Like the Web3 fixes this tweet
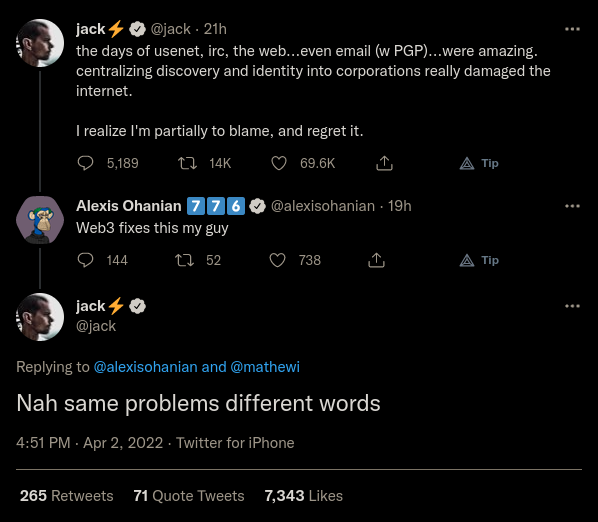Image resolution: width=598 pixels, height=522 pixels. (277, 260)
